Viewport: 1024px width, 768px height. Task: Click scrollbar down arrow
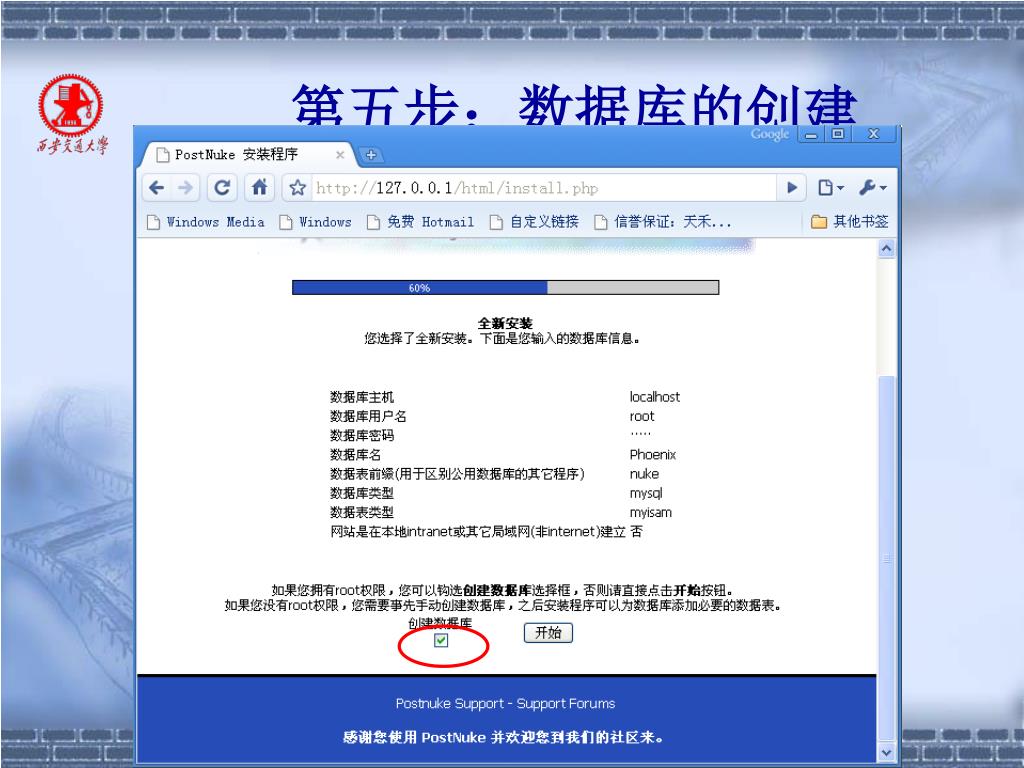[x=886, y=752]
